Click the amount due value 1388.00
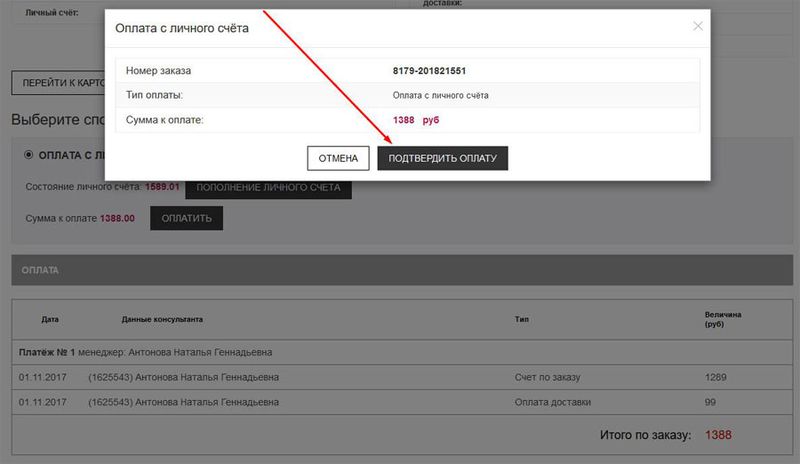Image resolution: width=800 pixels, height=464 pixels. tap(117, 218)
